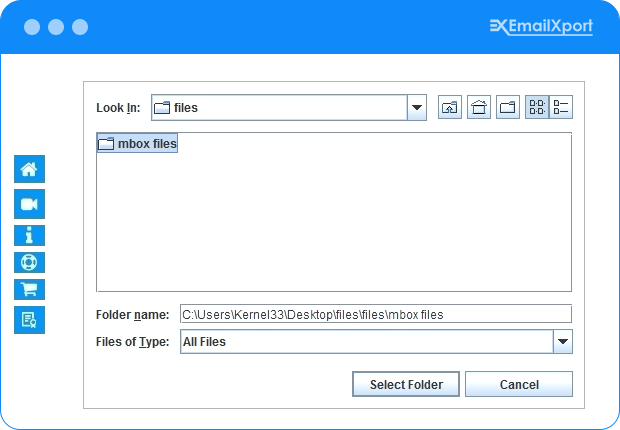
Task: Click the info sidebar icon
Action: [29, 235]
